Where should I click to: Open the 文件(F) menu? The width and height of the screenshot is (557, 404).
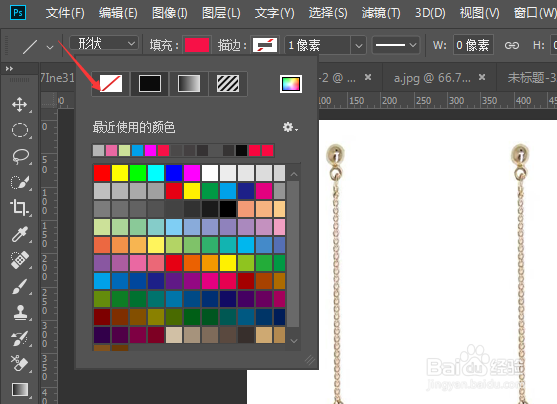click(65, 13)
